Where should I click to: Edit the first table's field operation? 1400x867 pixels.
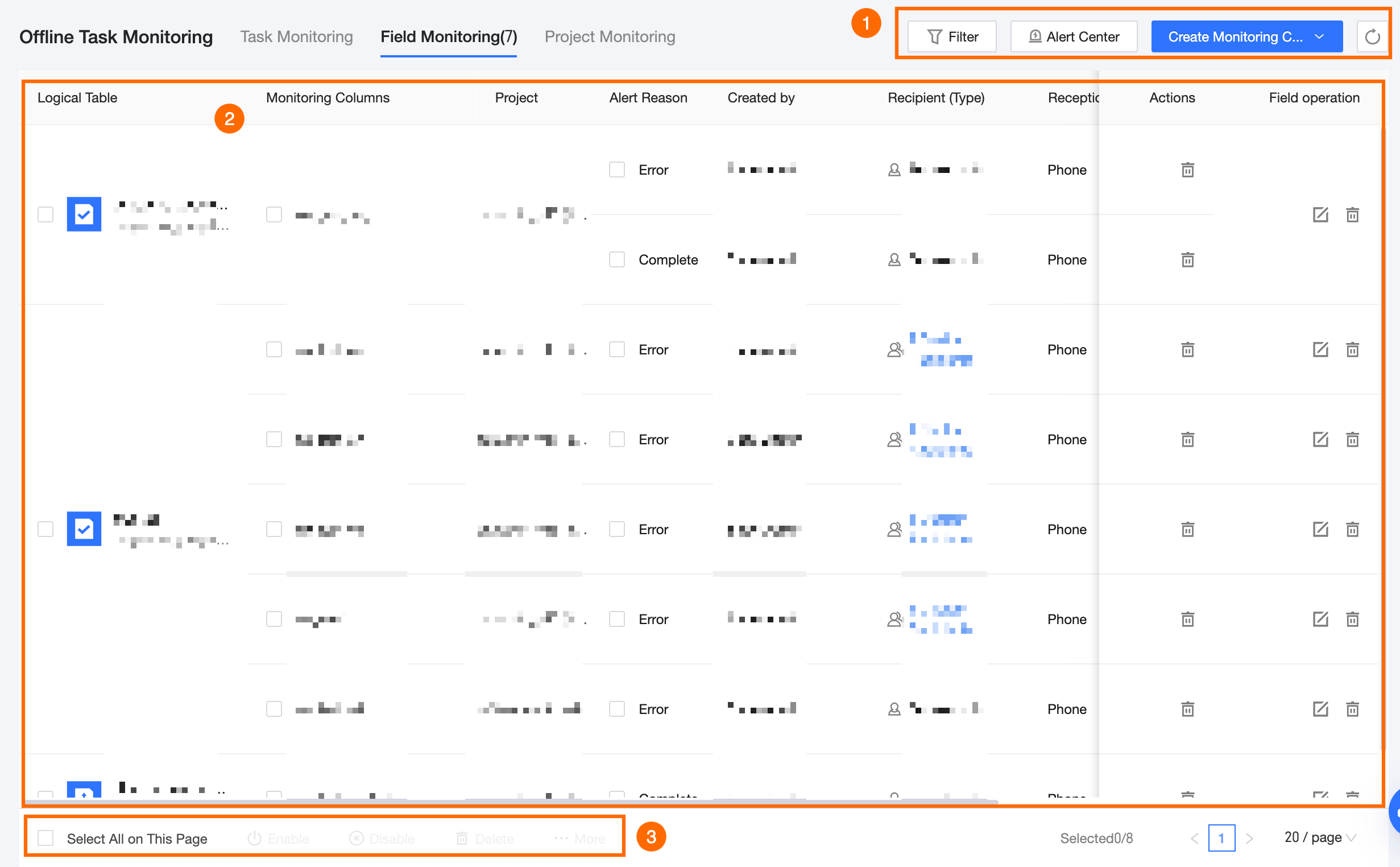click(1320, 214)
